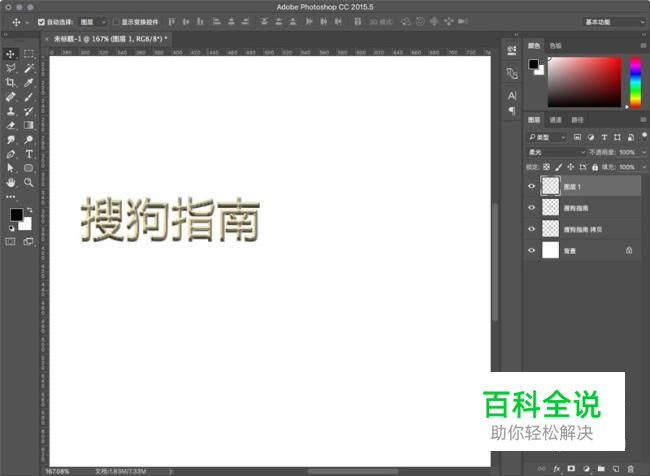This screenshot has height=476, width=650.
Task: Click the foreground color swatch in toolbox
Action: point(17,214)
